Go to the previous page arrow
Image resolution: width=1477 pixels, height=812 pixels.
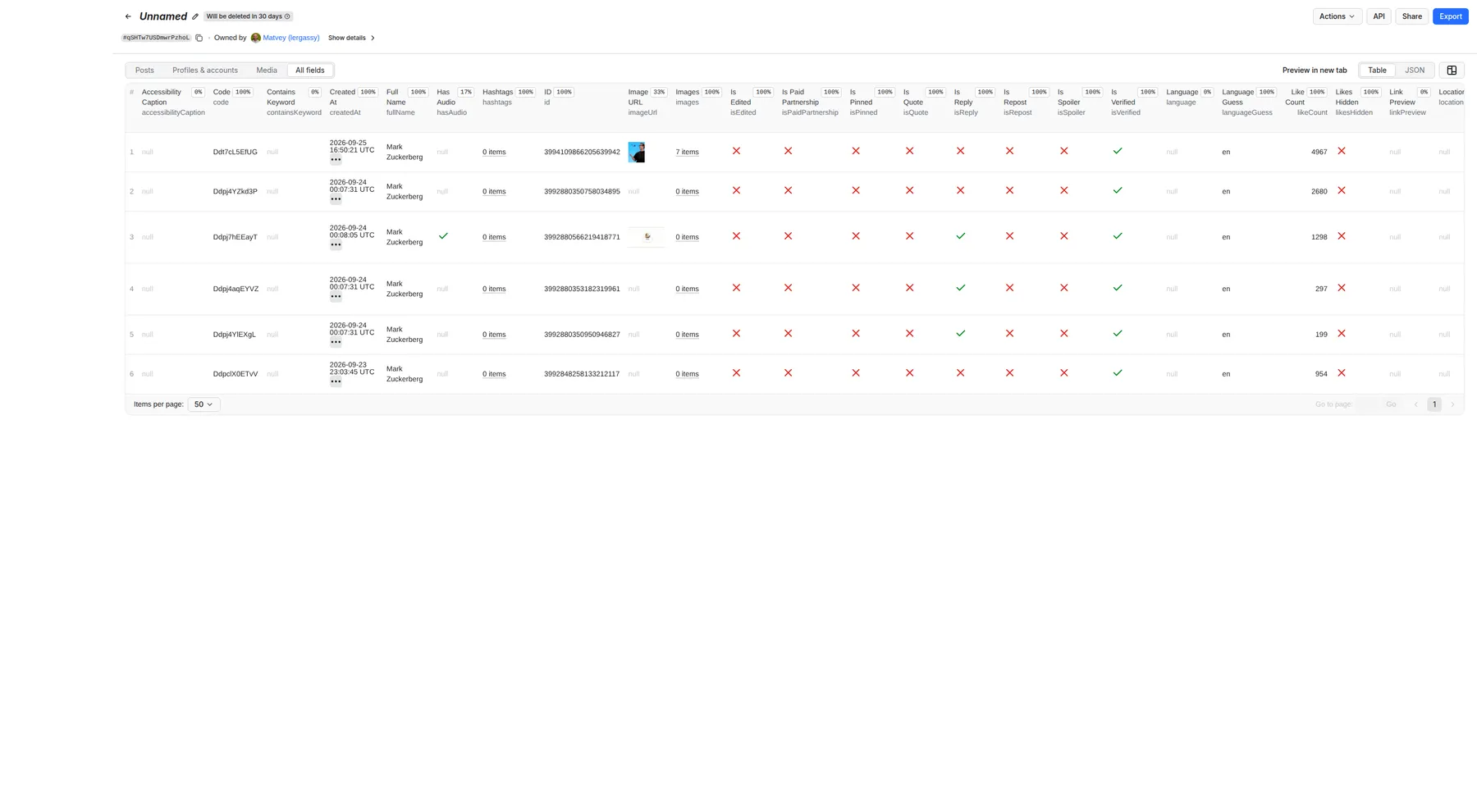point(1415,404)
